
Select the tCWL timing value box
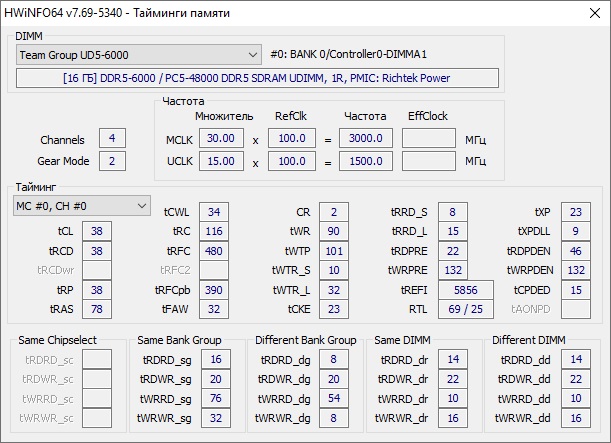[213, 211]
